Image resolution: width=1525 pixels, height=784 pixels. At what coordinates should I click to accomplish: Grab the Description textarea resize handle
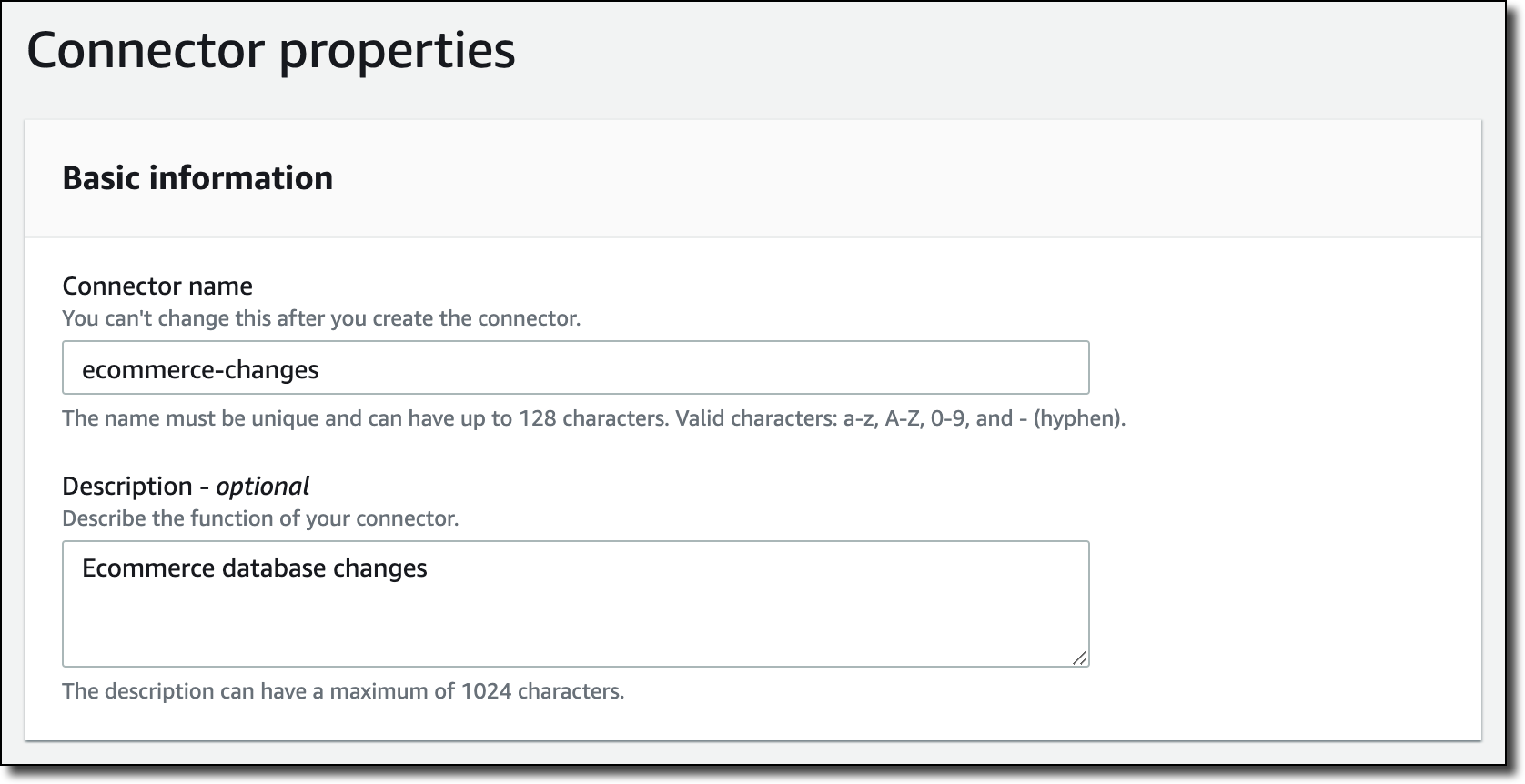pyautogui.click(x=1078, y=658)
